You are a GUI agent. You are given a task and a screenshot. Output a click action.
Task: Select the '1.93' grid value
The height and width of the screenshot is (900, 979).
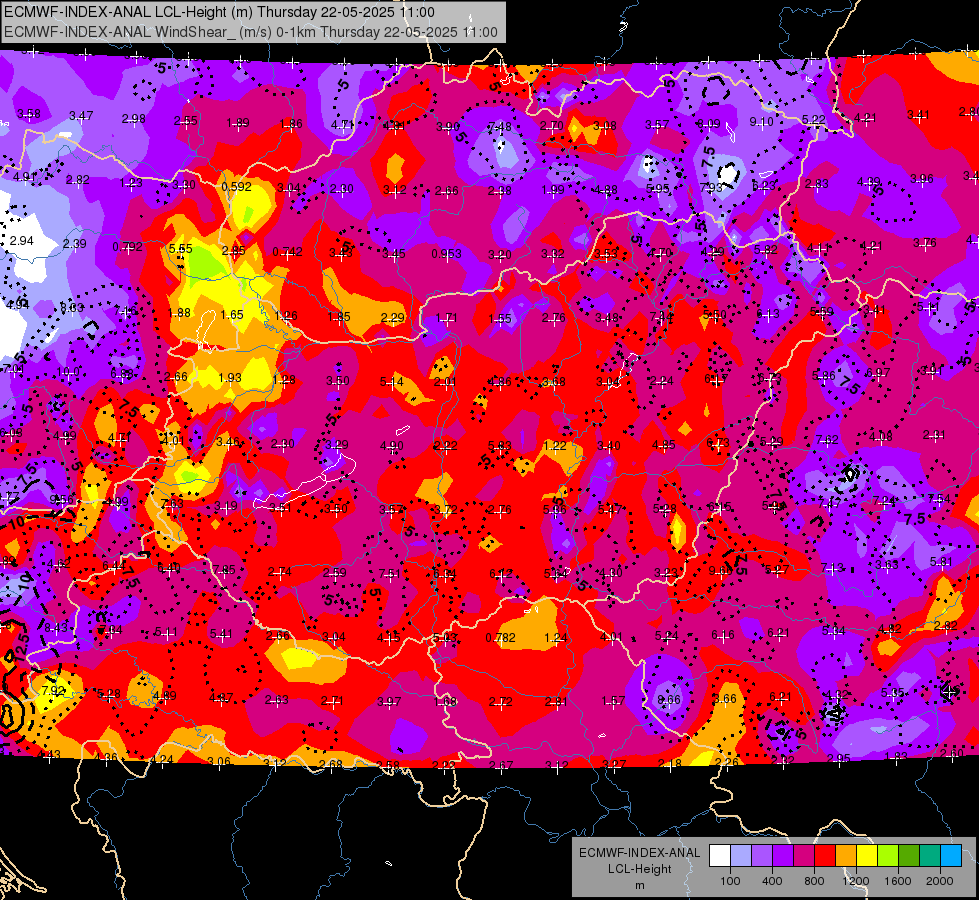tap(230, 378)
